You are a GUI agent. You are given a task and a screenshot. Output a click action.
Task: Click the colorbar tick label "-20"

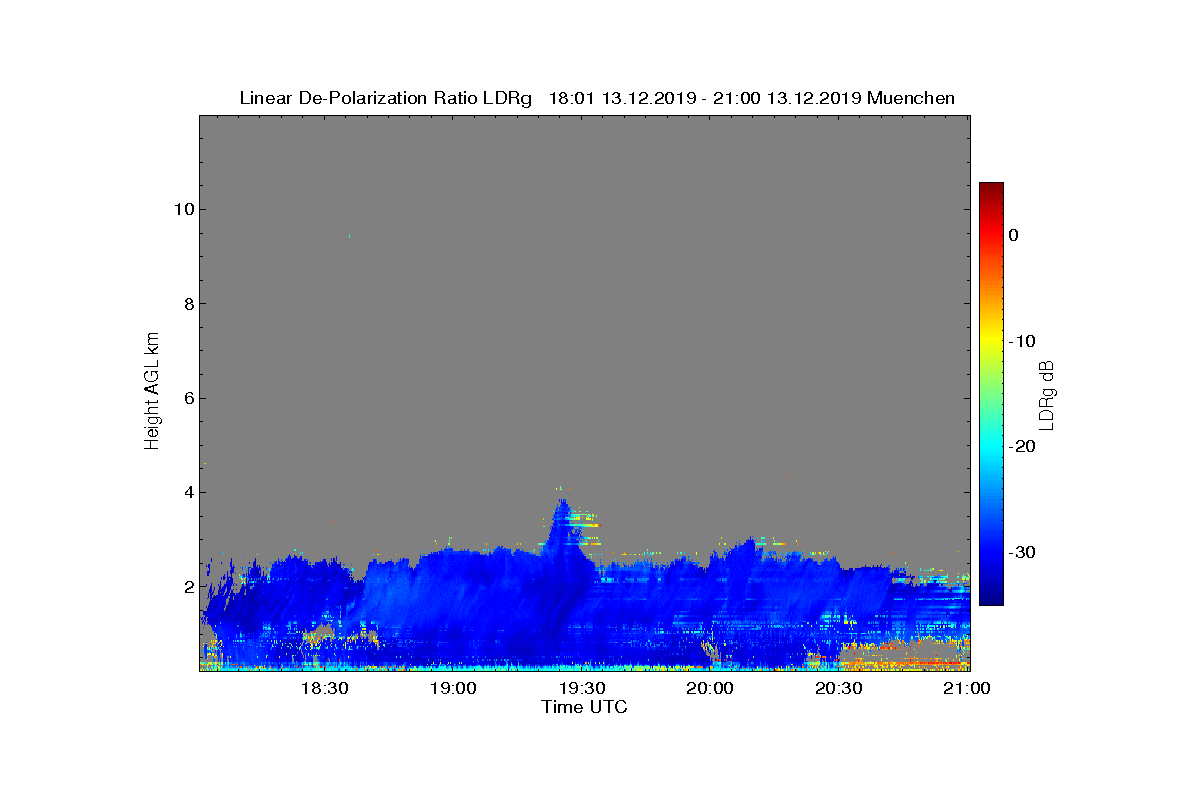click(1022, 446)
